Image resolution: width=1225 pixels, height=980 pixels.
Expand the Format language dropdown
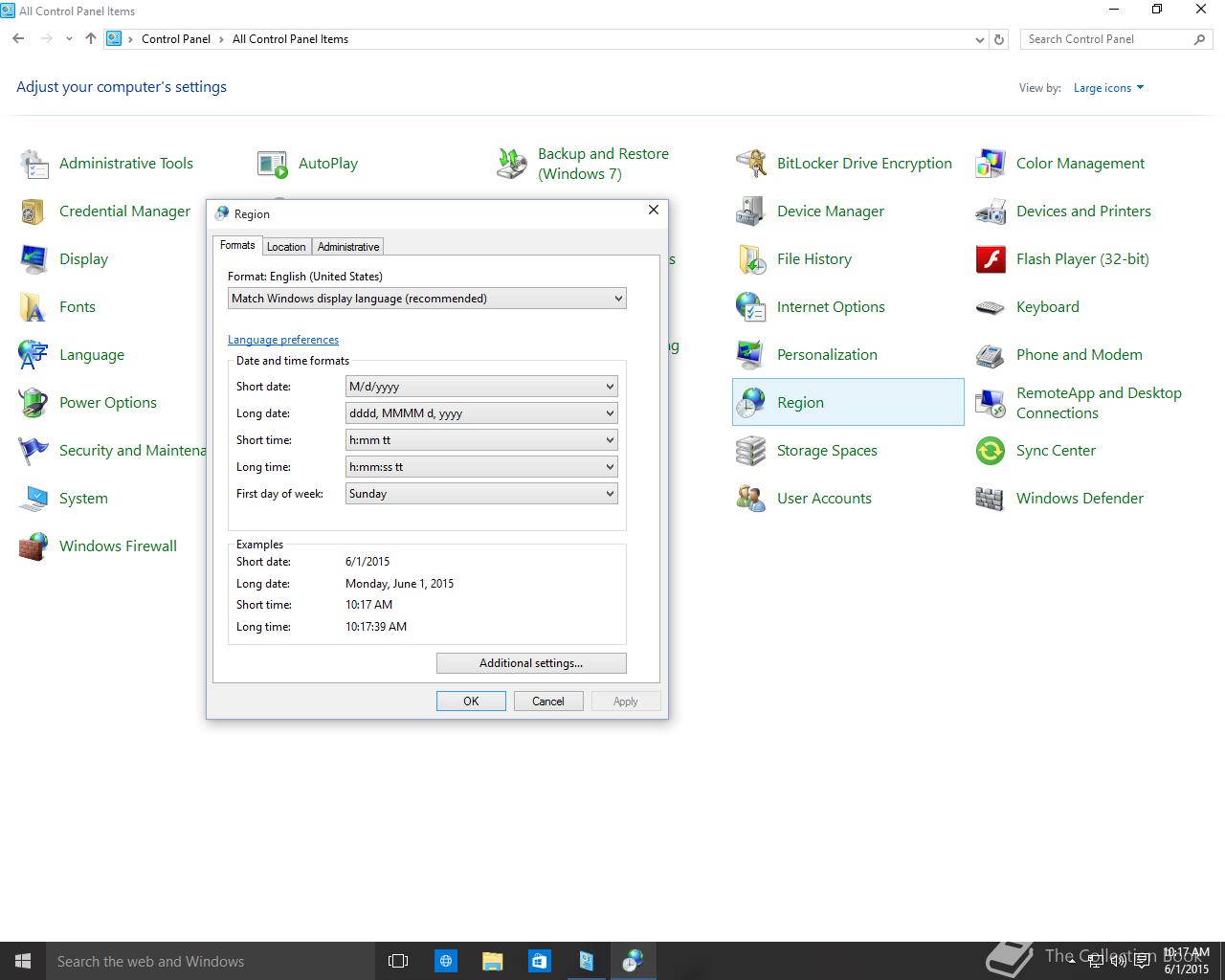[427, 299]
